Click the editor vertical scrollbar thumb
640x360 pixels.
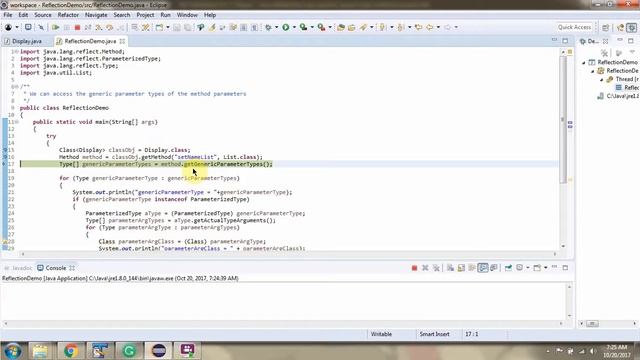pos(563,119)
